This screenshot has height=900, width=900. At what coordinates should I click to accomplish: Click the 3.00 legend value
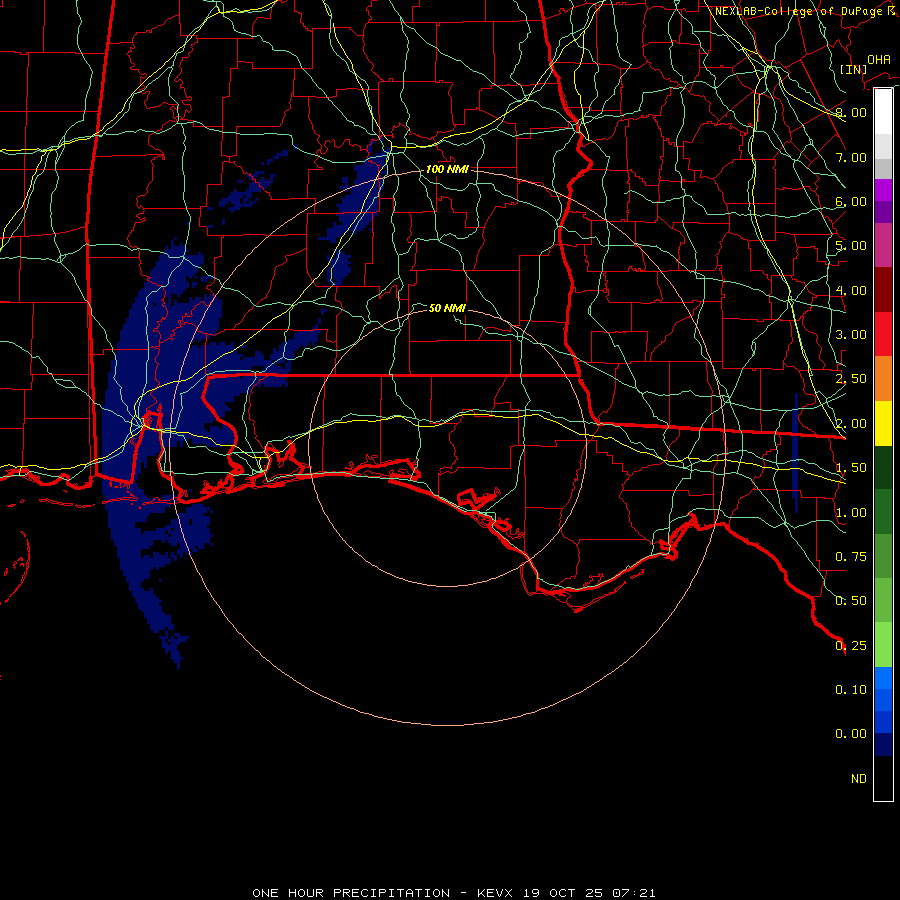coord(851,335)
